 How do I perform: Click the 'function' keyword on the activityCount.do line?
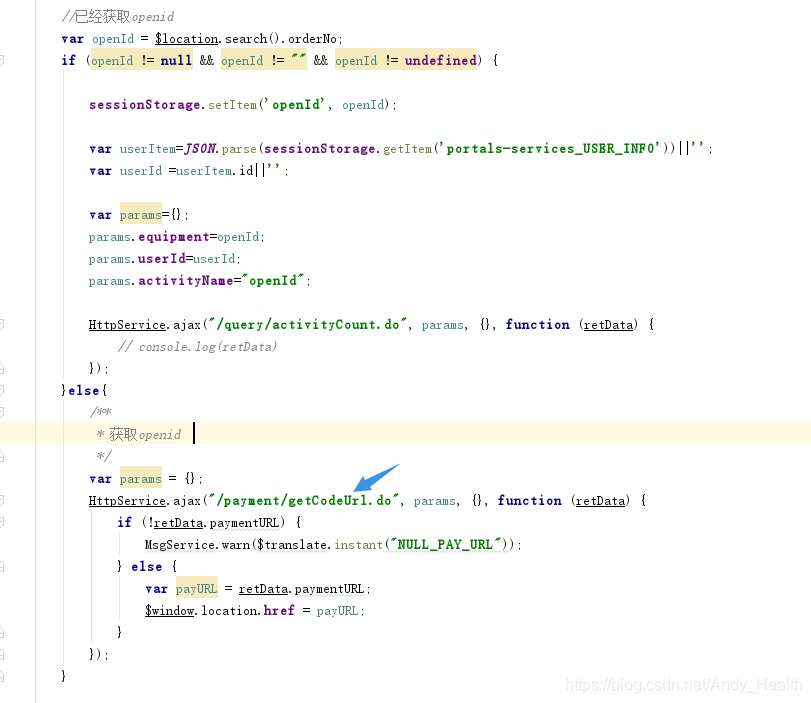coord(537,324)
